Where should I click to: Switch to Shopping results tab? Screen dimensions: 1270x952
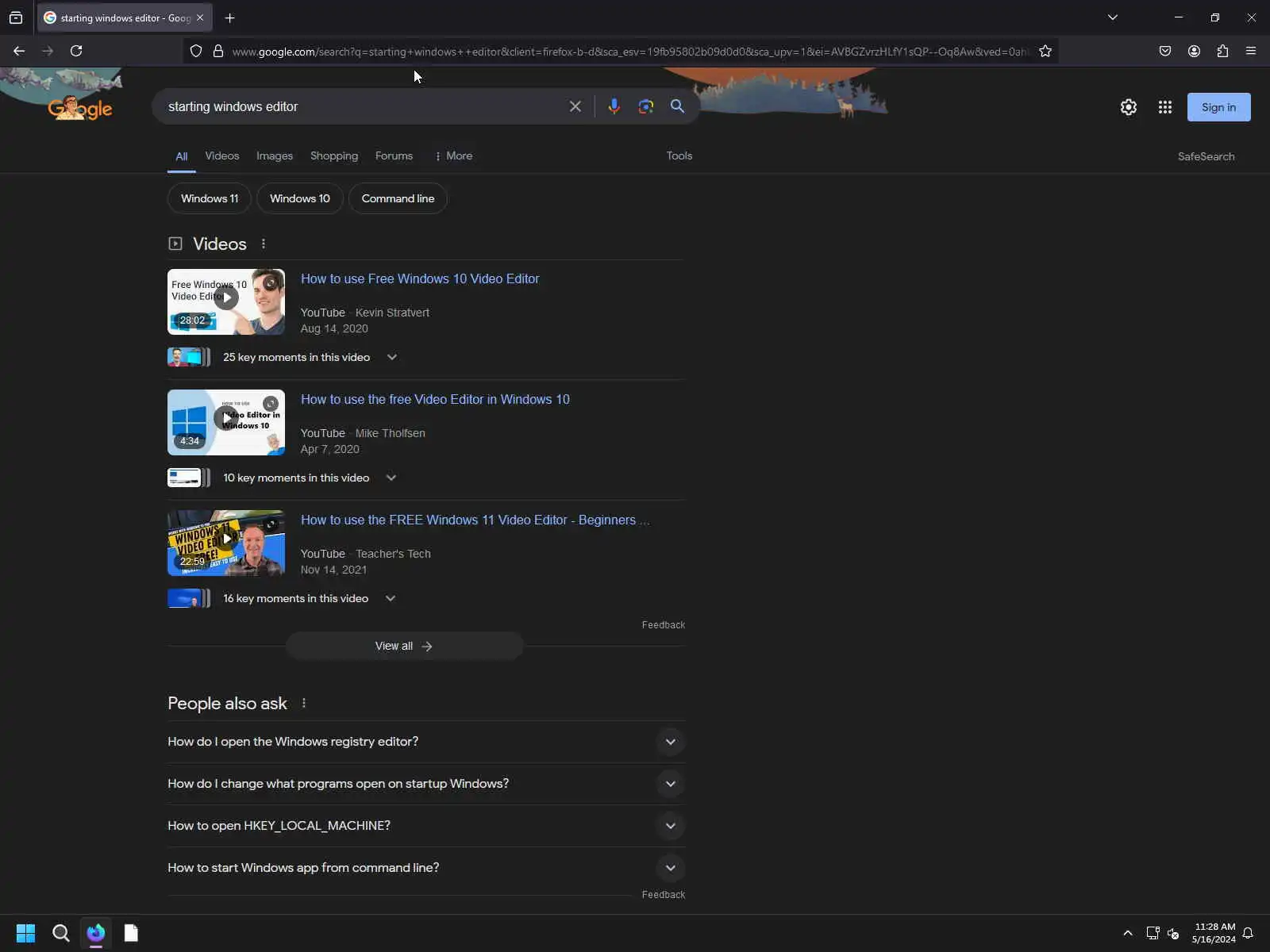click(x=334, y=155)
